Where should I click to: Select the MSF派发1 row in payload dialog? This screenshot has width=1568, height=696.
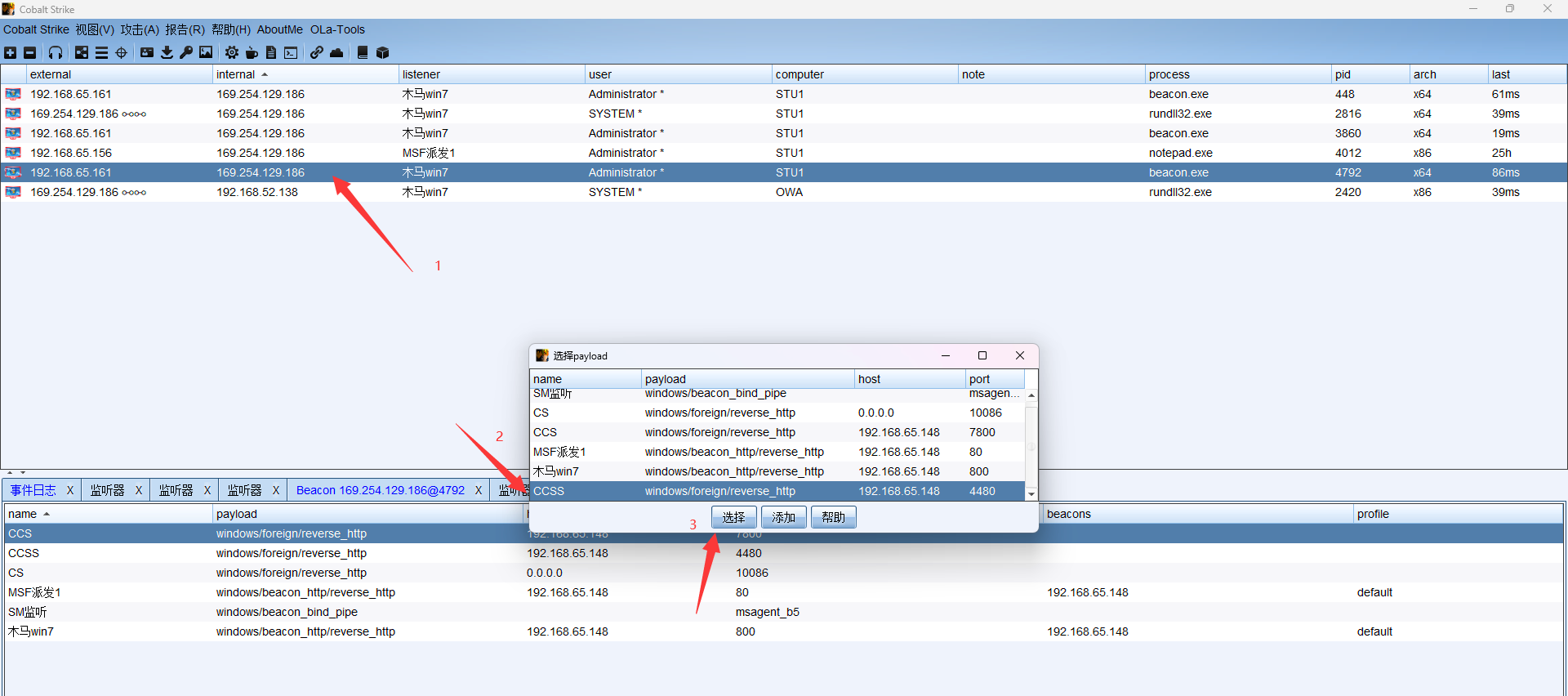point(559,452)
